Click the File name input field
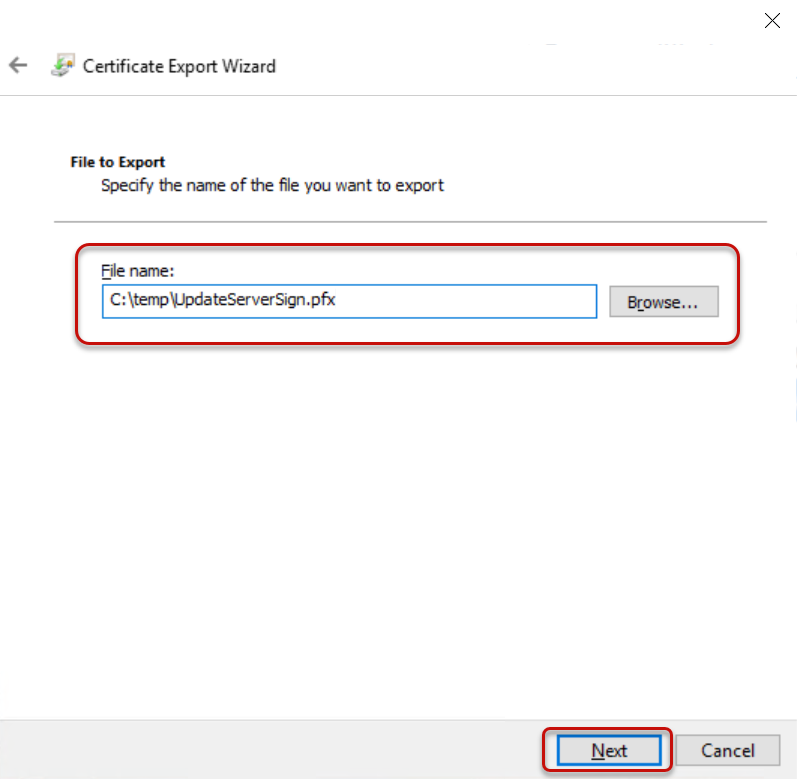The height and width of the screenshot is (779, 797). pos(349,301)
